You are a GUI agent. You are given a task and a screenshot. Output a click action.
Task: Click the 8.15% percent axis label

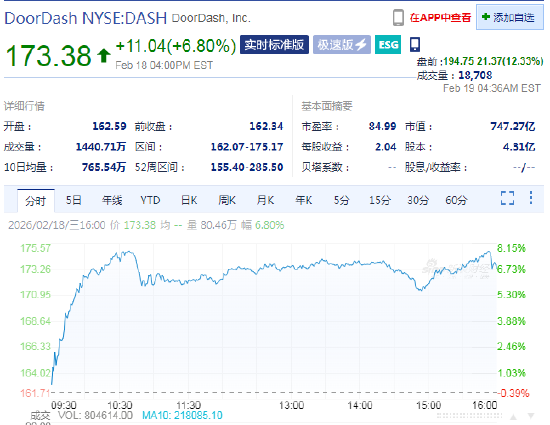511,248
